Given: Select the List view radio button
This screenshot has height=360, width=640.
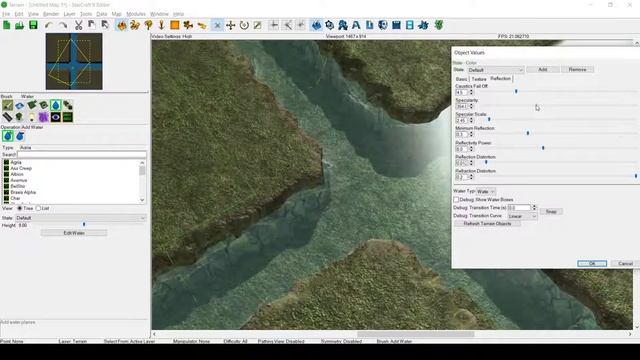Looking at the screenshot, I should [x=38, y=208].
